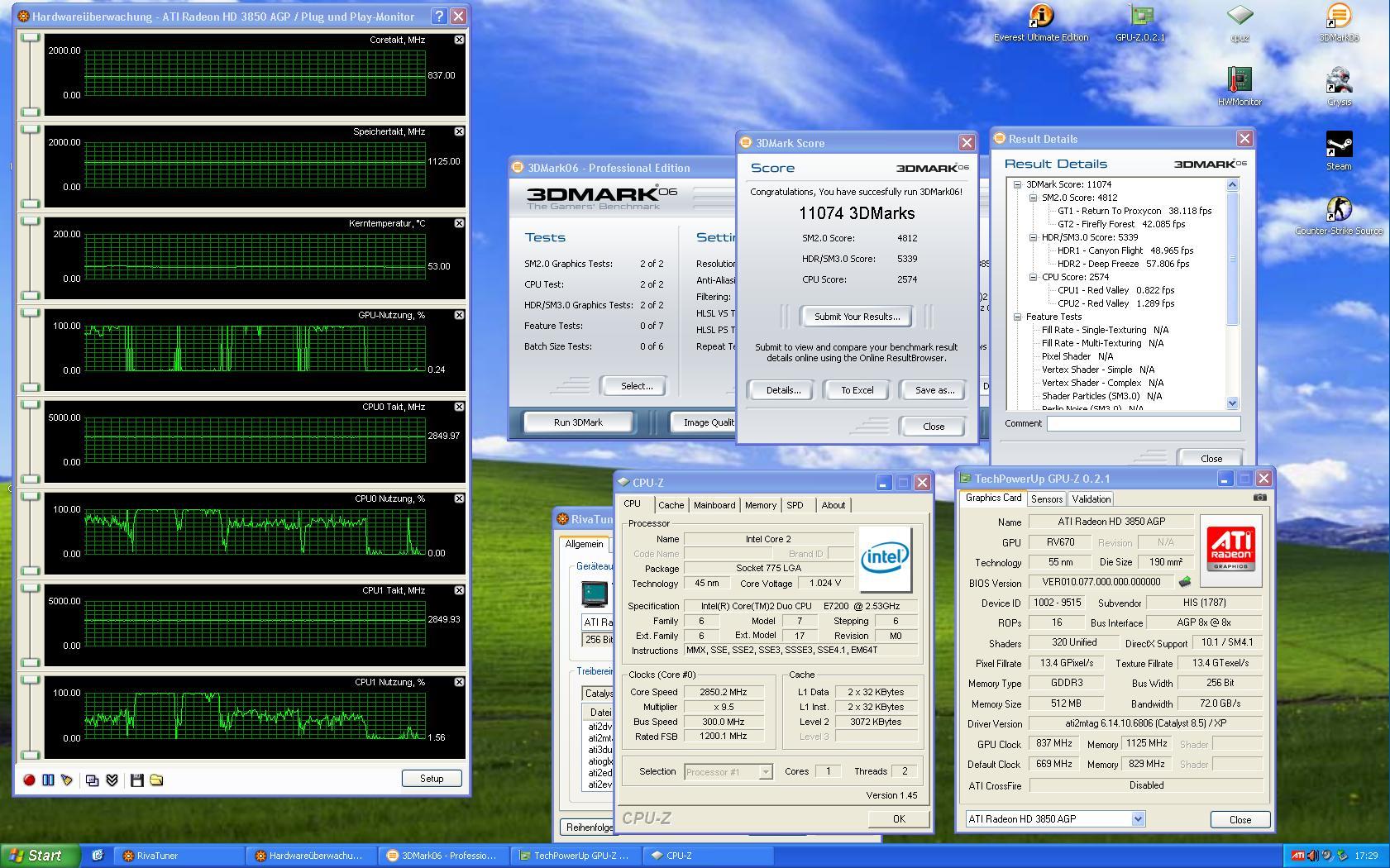Image resolution: width=1390 pixels, height=868 pixels.
Task: Select the CPU1 - Red Valley row
Action: coord(1115,290)
